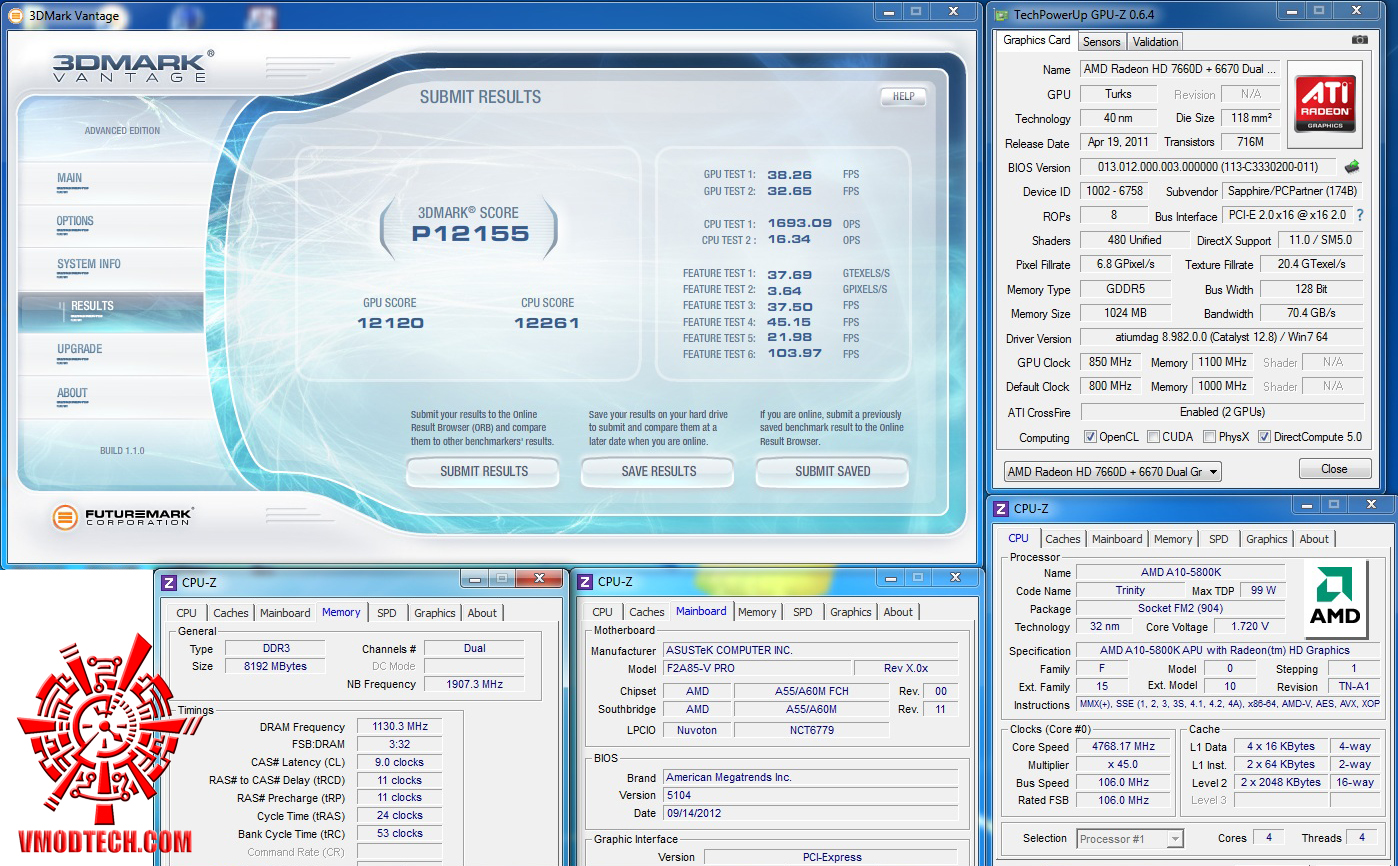Click the Driver Version field in GPU-Z
This screenshot has width=1398, height=866.
pyautogui.click(x=1221, y=338)
